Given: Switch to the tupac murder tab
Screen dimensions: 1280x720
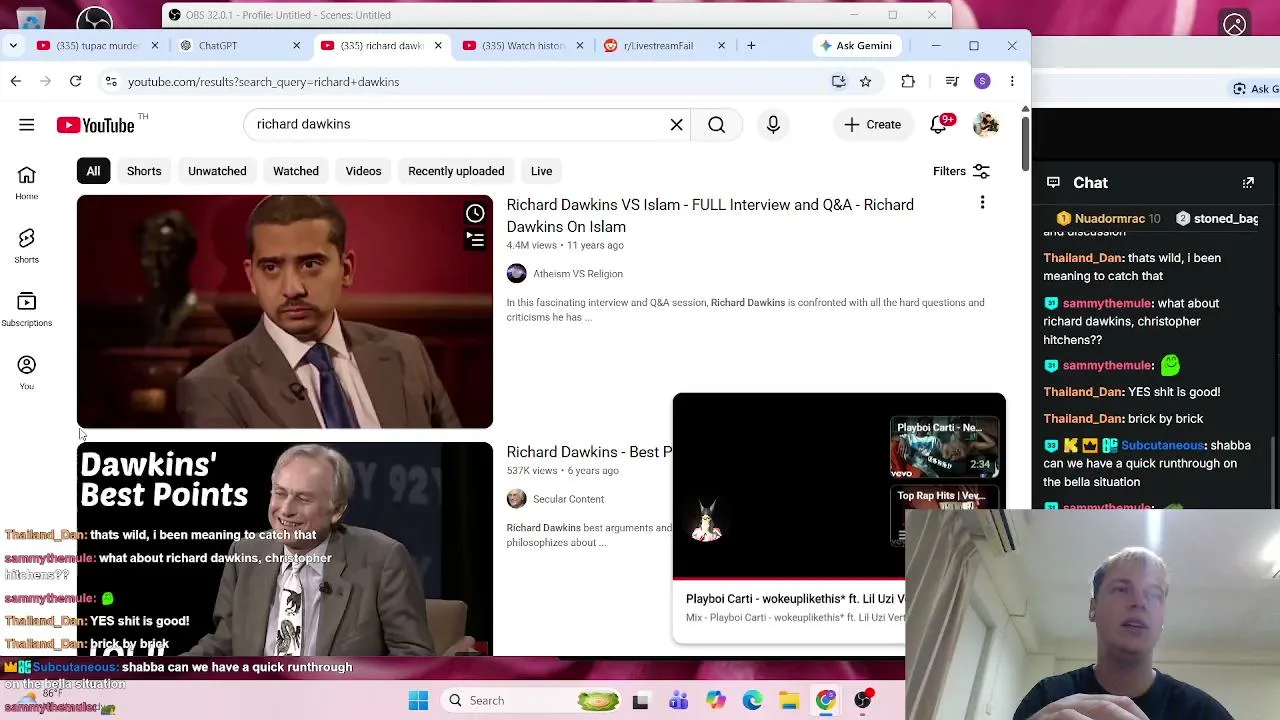Looking at the screenshot, I should point(98,45).
